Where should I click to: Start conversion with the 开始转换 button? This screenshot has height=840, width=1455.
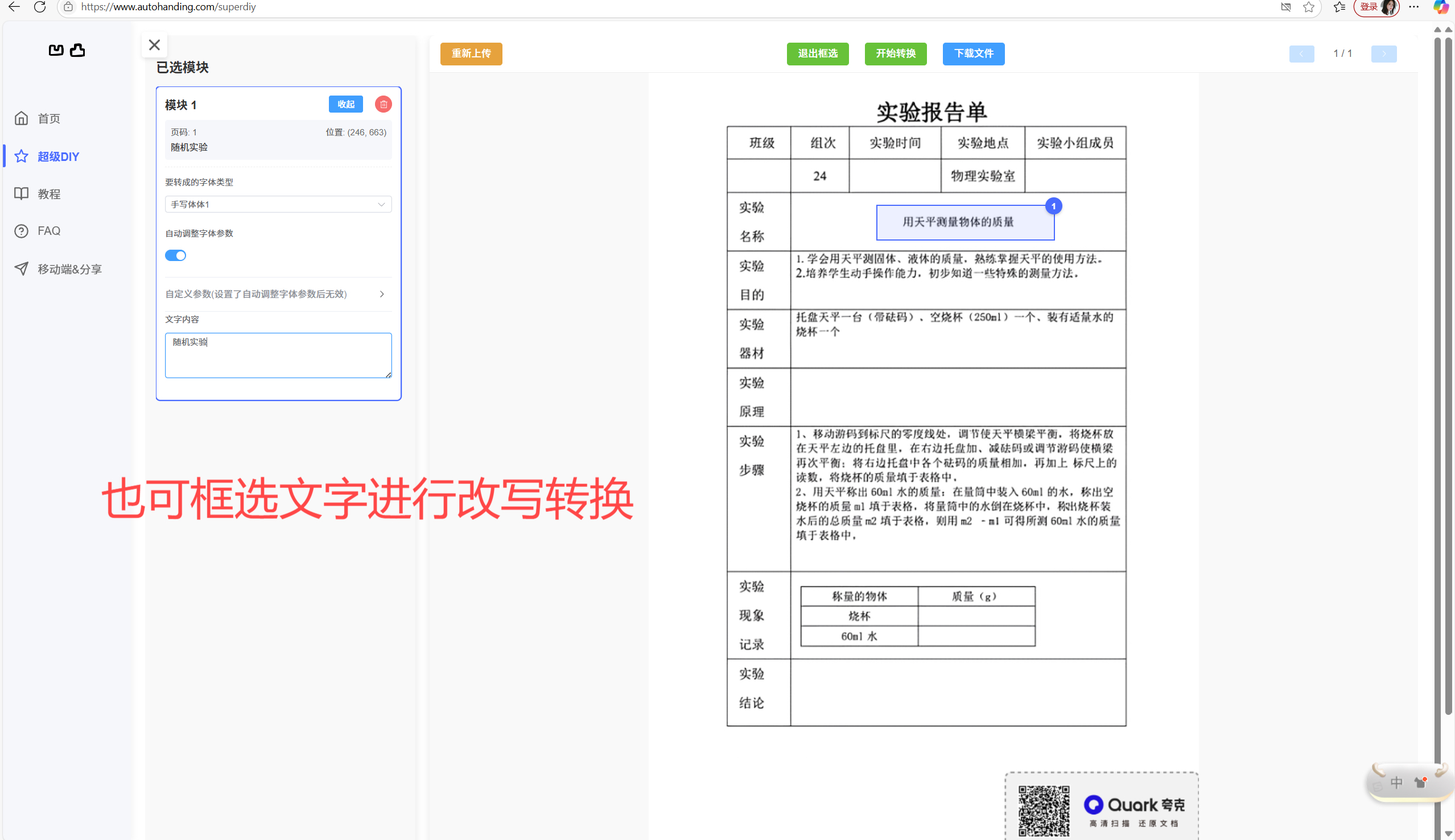895,53
